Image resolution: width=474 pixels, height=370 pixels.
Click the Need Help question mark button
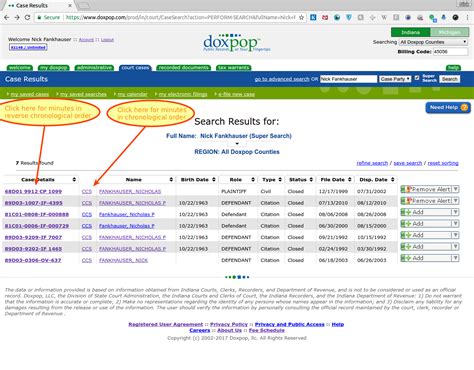point(448,107)
